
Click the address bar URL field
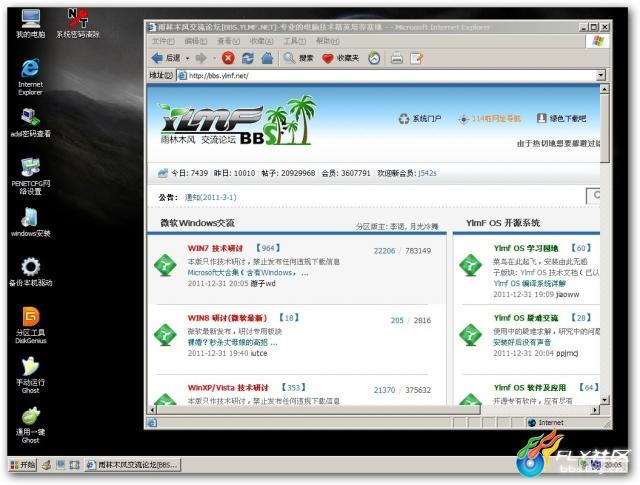coord(386,76)
